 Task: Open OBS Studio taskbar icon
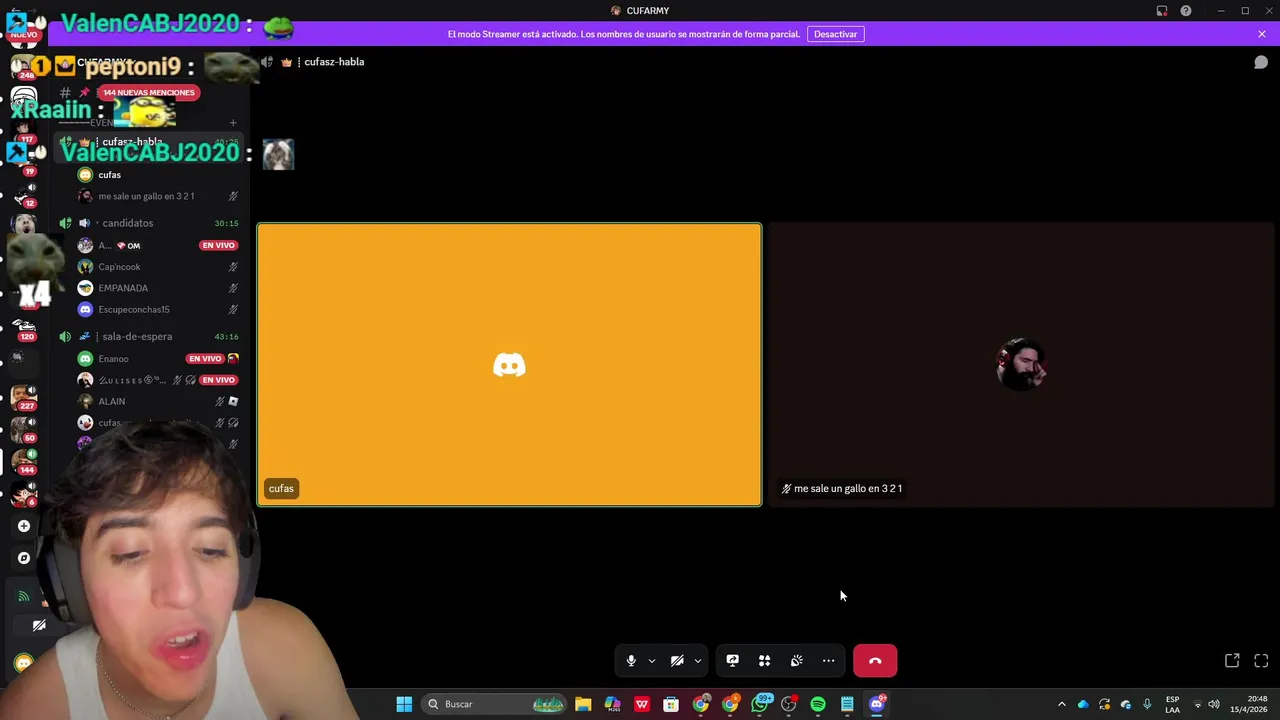click(x=789, y=704)
